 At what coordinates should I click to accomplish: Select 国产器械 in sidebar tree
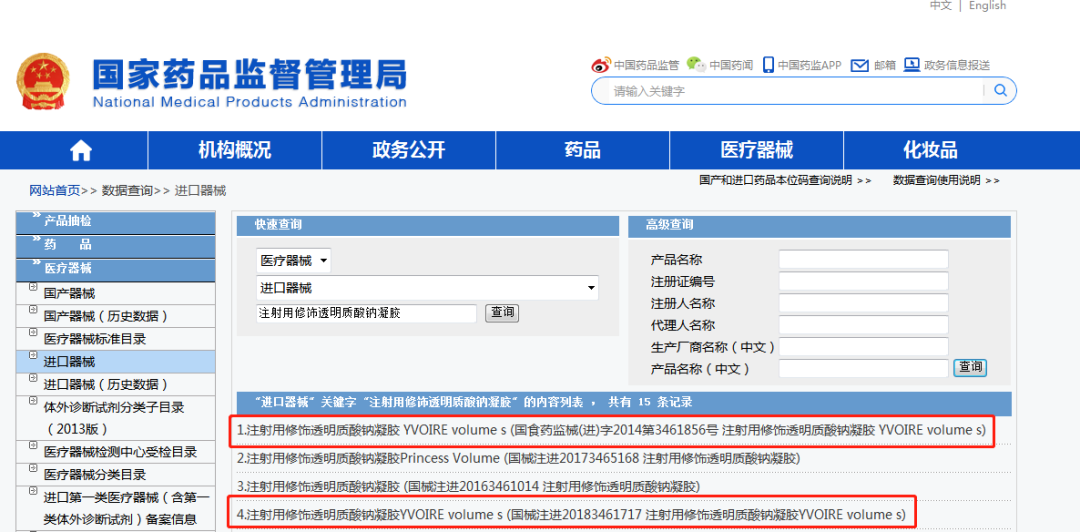pyautogui.click(x=70, y=294)
